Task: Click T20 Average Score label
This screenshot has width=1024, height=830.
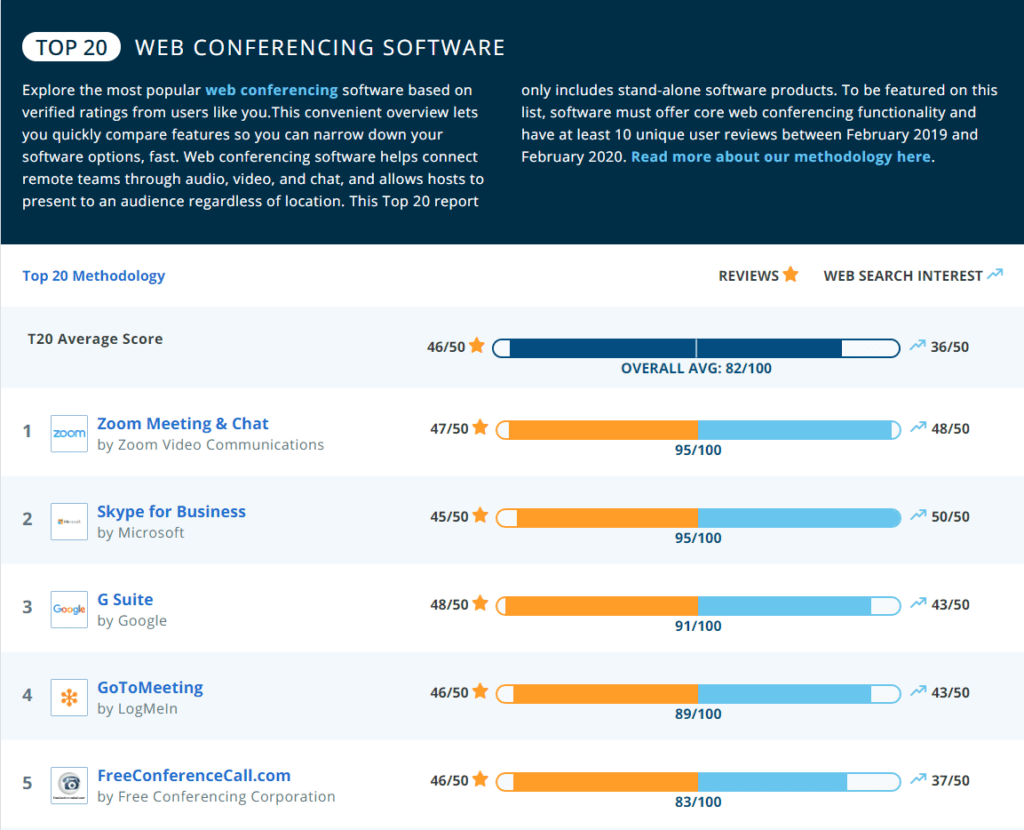Action: (x=95, y=339)
